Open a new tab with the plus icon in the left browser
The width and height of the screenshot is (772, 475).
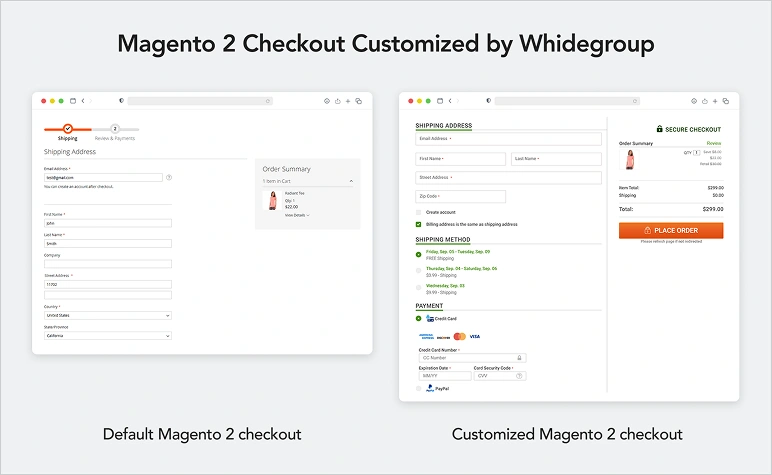(348, 101)
